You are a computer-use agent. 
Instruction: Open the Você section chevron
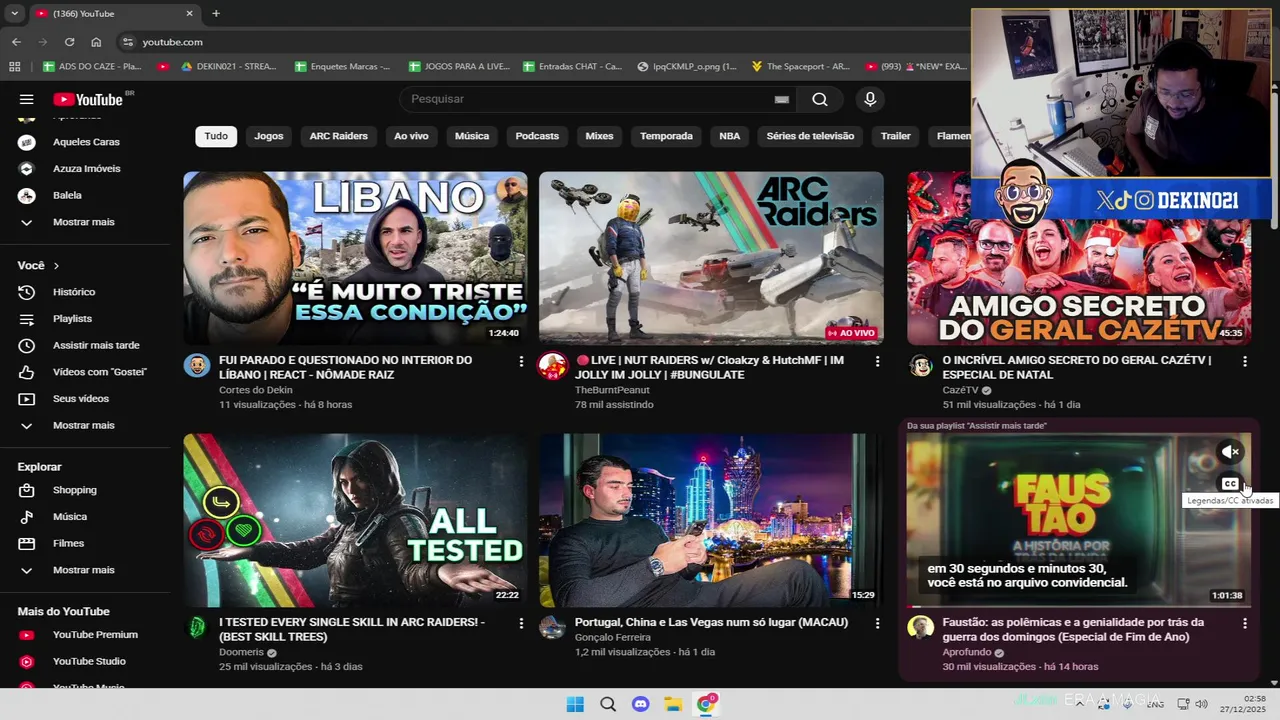[x=56, y=266]
